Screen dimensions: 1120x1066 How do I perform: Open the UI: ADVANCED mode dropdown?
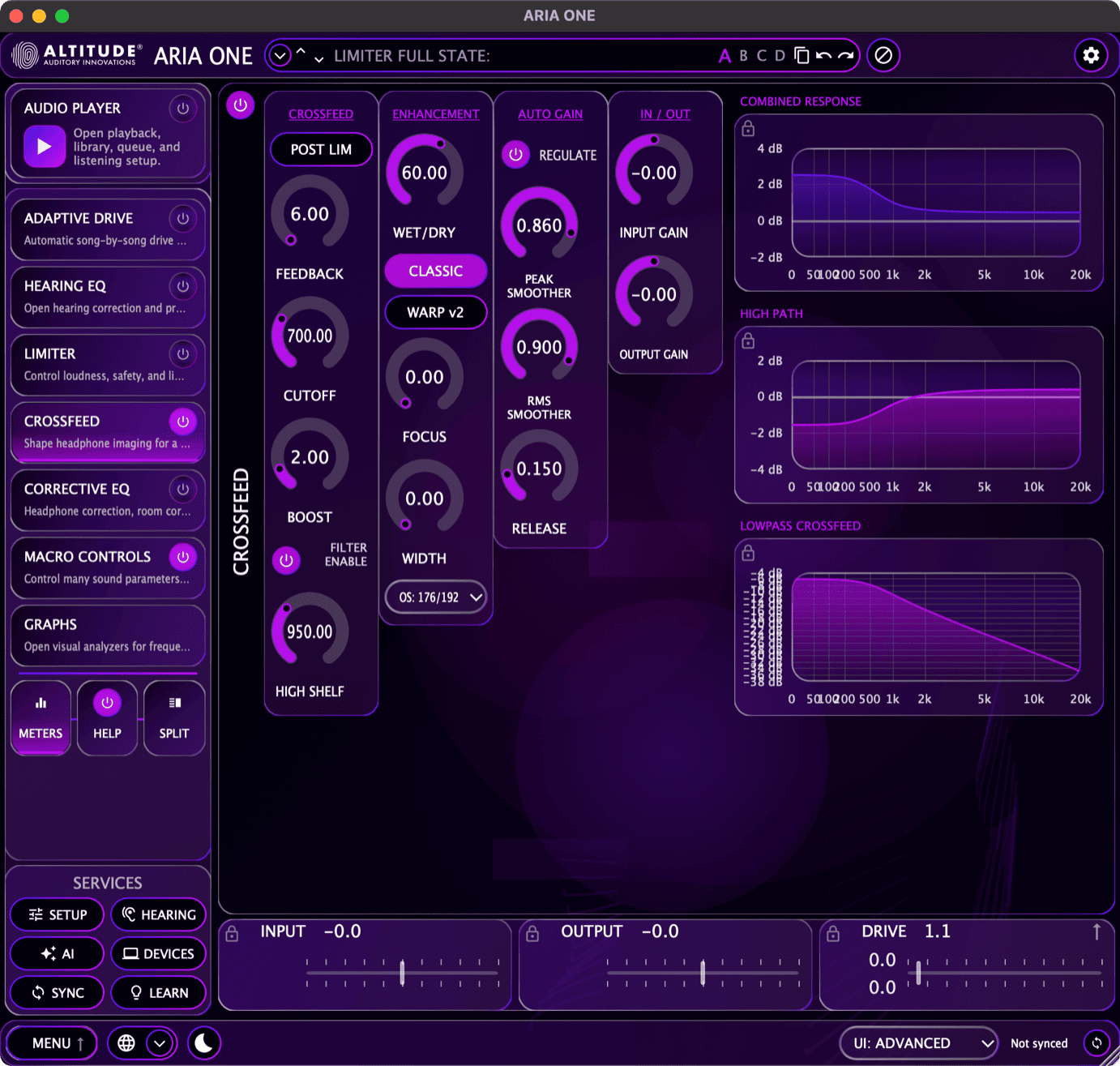point(919,1043)
